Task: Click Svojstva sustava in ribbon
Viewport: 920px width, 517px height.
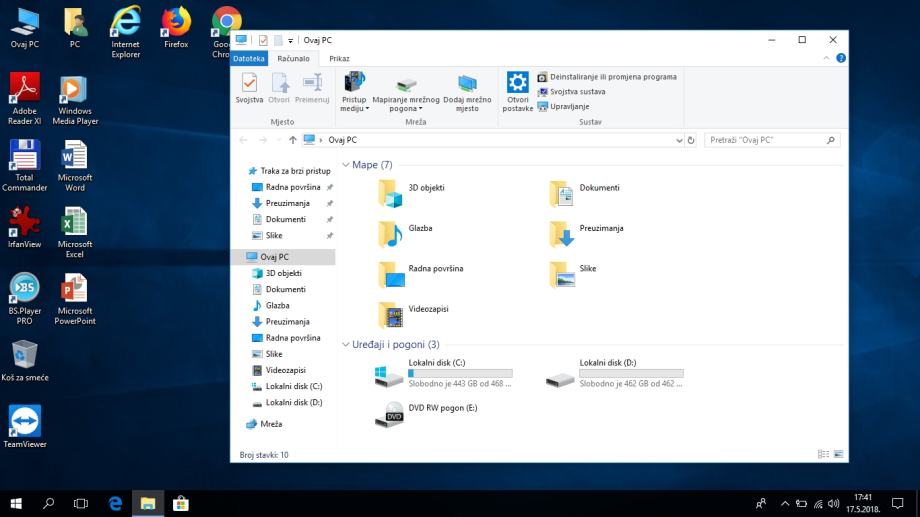Action: (571, 92)
